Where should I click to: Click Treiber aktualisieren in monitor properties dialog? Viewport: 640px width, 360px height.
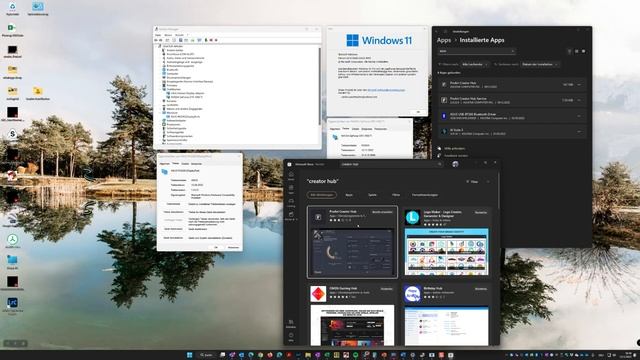click(x=173, y=212)
